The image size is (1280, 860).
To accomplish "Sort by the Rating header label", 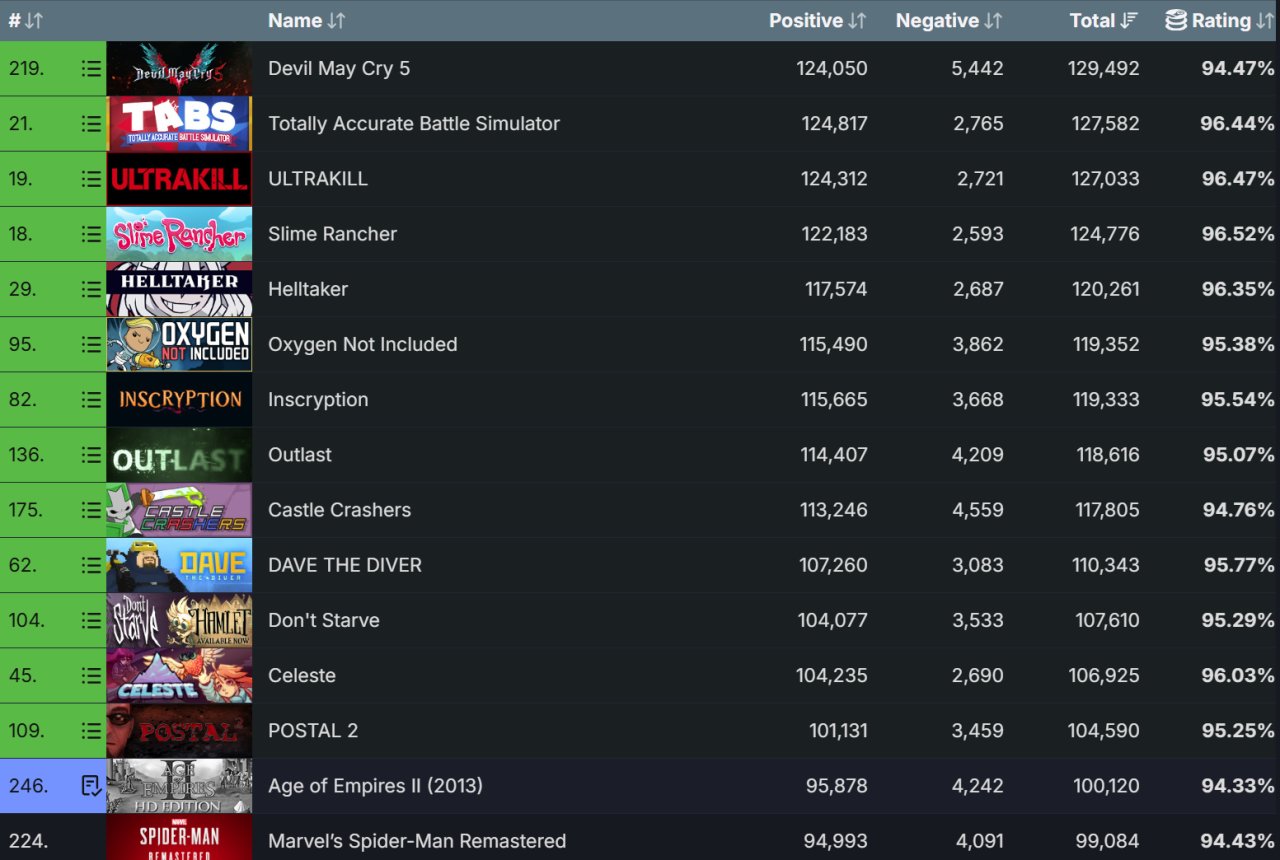I will tap(1221, 20).
